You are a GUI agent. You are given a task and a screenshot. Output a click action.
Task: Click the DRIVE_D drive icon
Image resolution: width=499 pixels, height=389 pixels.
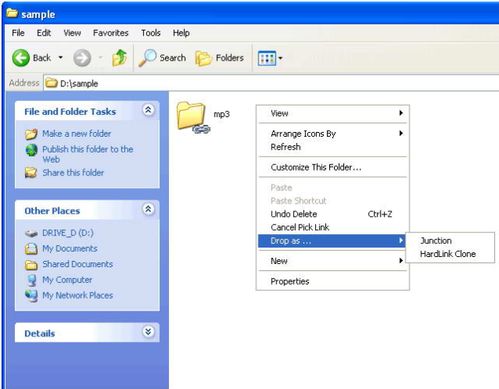(x=31, y=233)
